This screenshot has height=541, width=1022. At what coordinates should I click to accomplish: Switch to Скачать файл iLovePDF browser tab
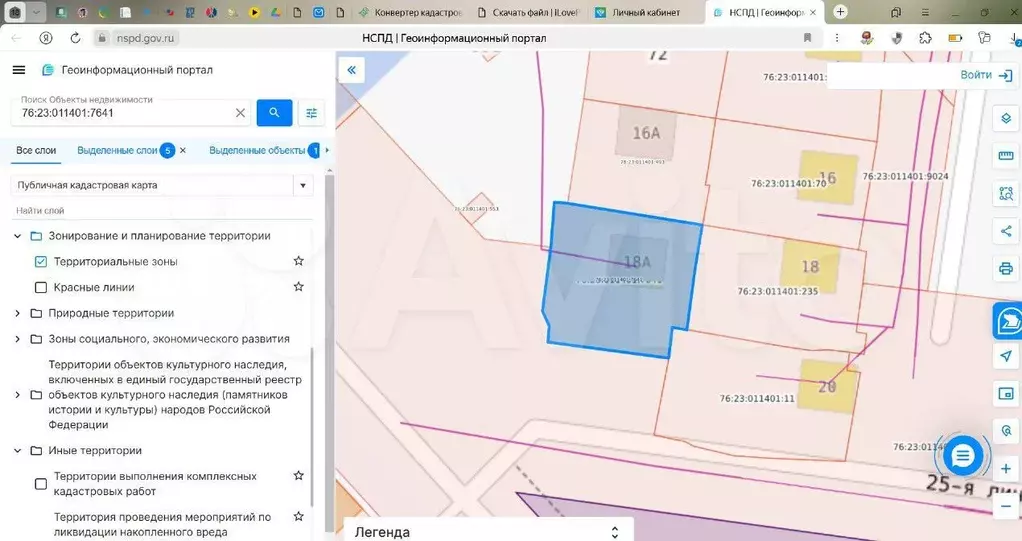pyautogui.click(x=529, y=12)
